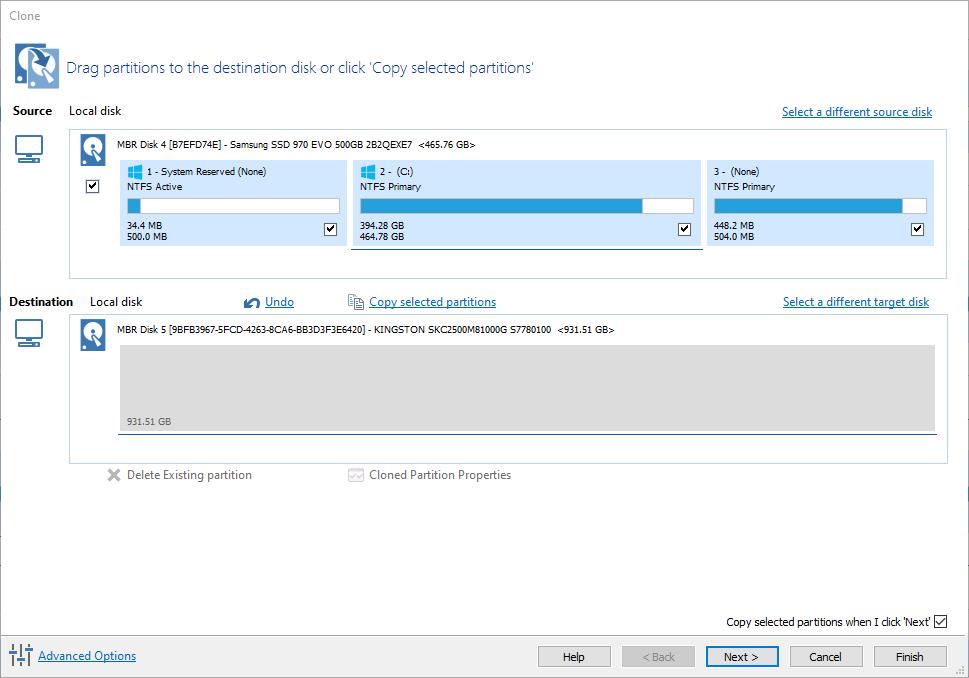
Task: Click the Destination computer monitor icon
Action: (x=29, y=333)
